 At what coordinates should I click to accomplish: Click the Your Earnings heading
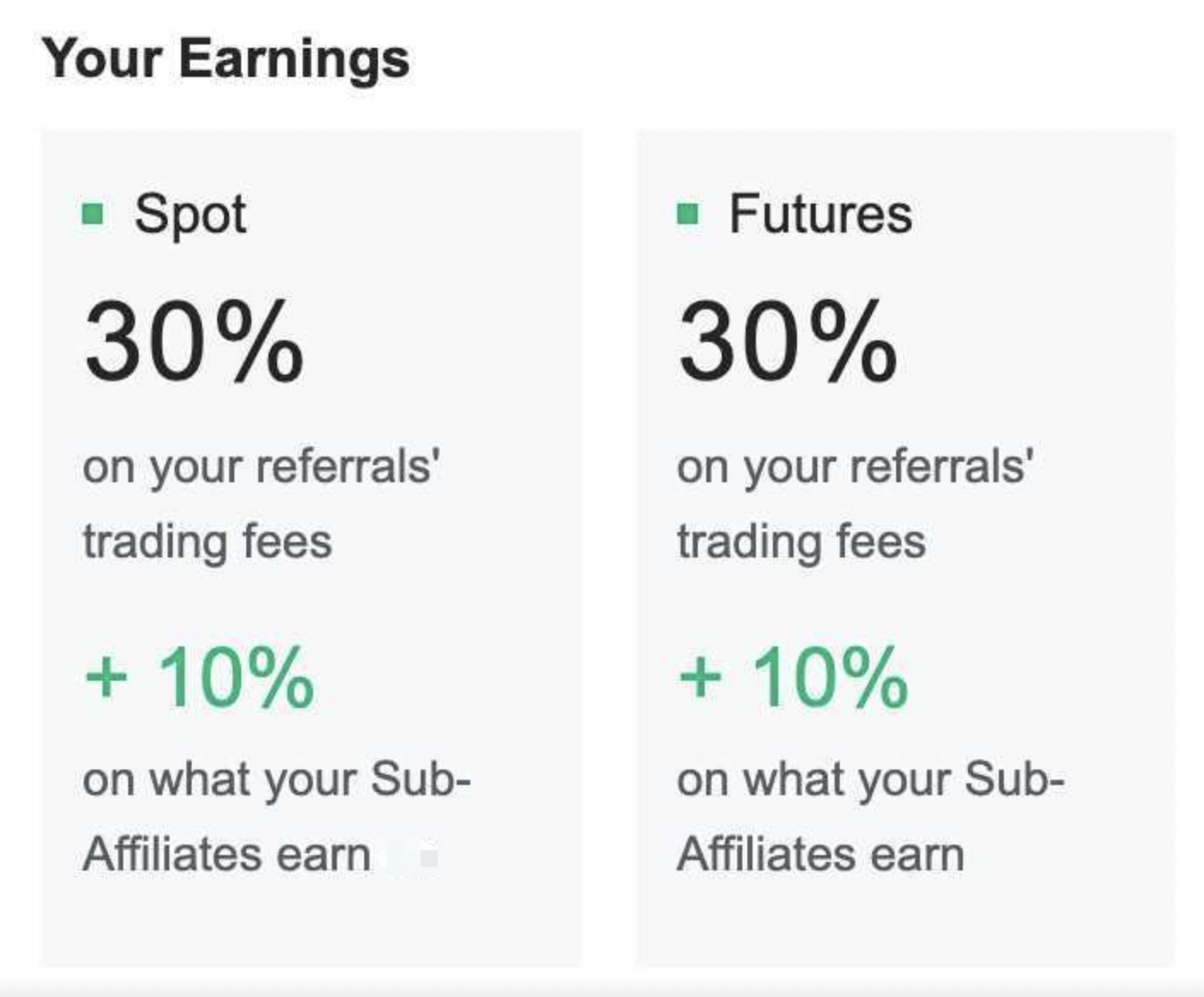coord(227,58)
